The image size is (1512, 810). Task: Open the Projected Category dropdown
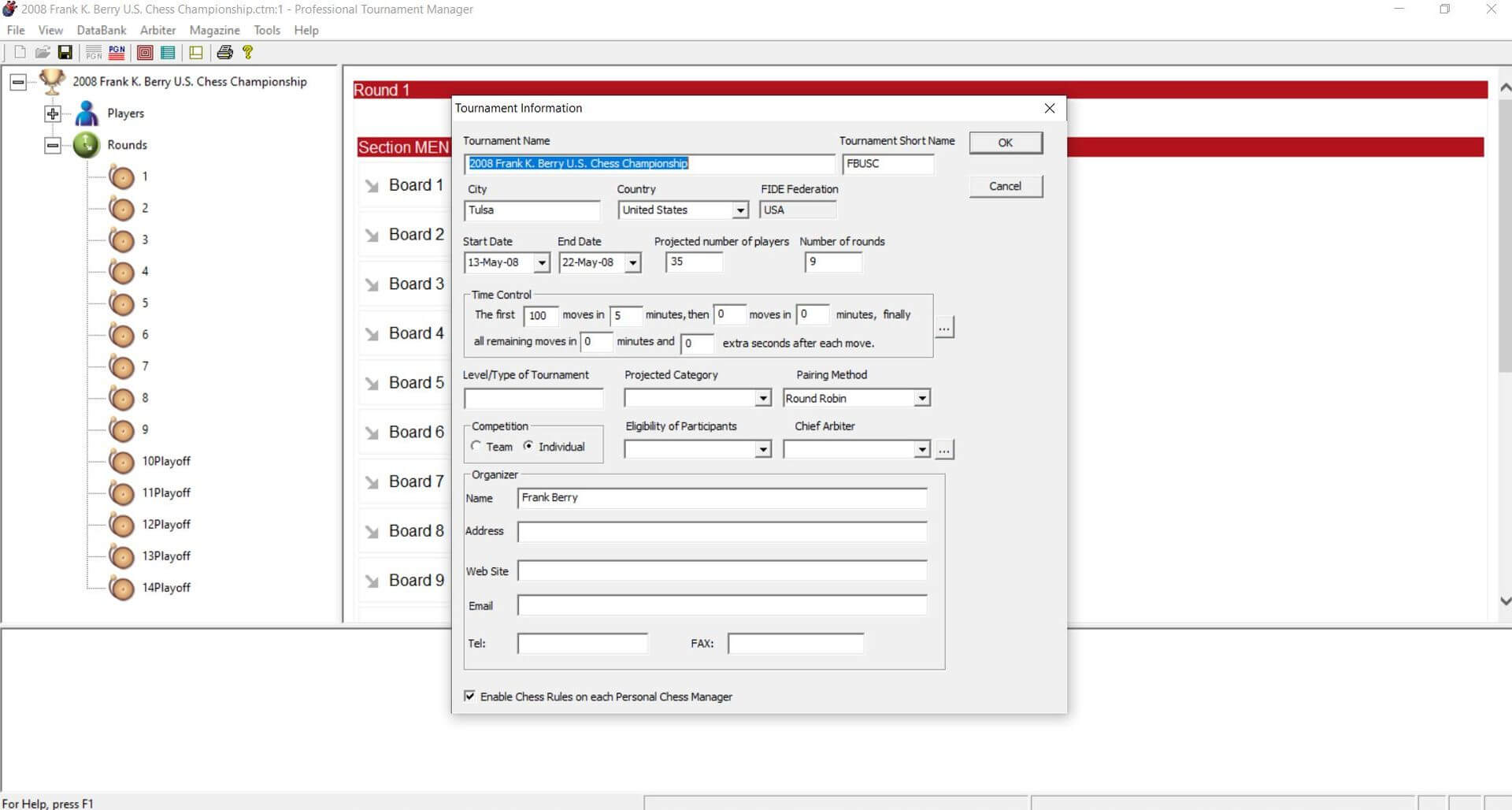[762, 399]
